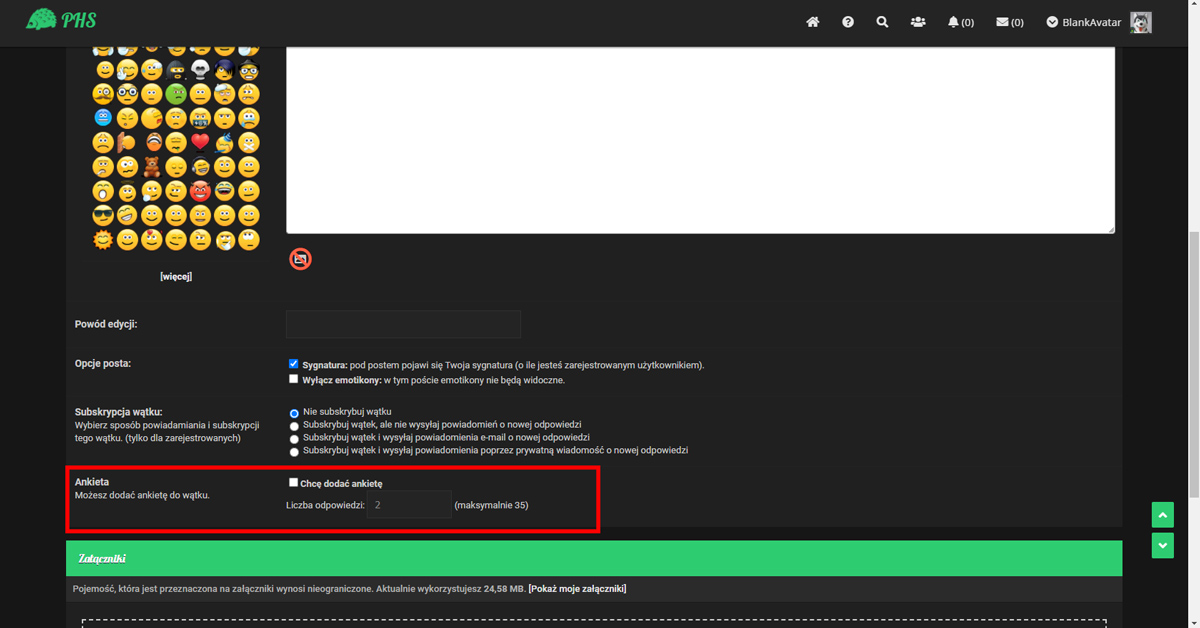The image size is (1200, 628).
Task: Open the BlankAvatar user dropdown
Action: (x=1084, y=22)
